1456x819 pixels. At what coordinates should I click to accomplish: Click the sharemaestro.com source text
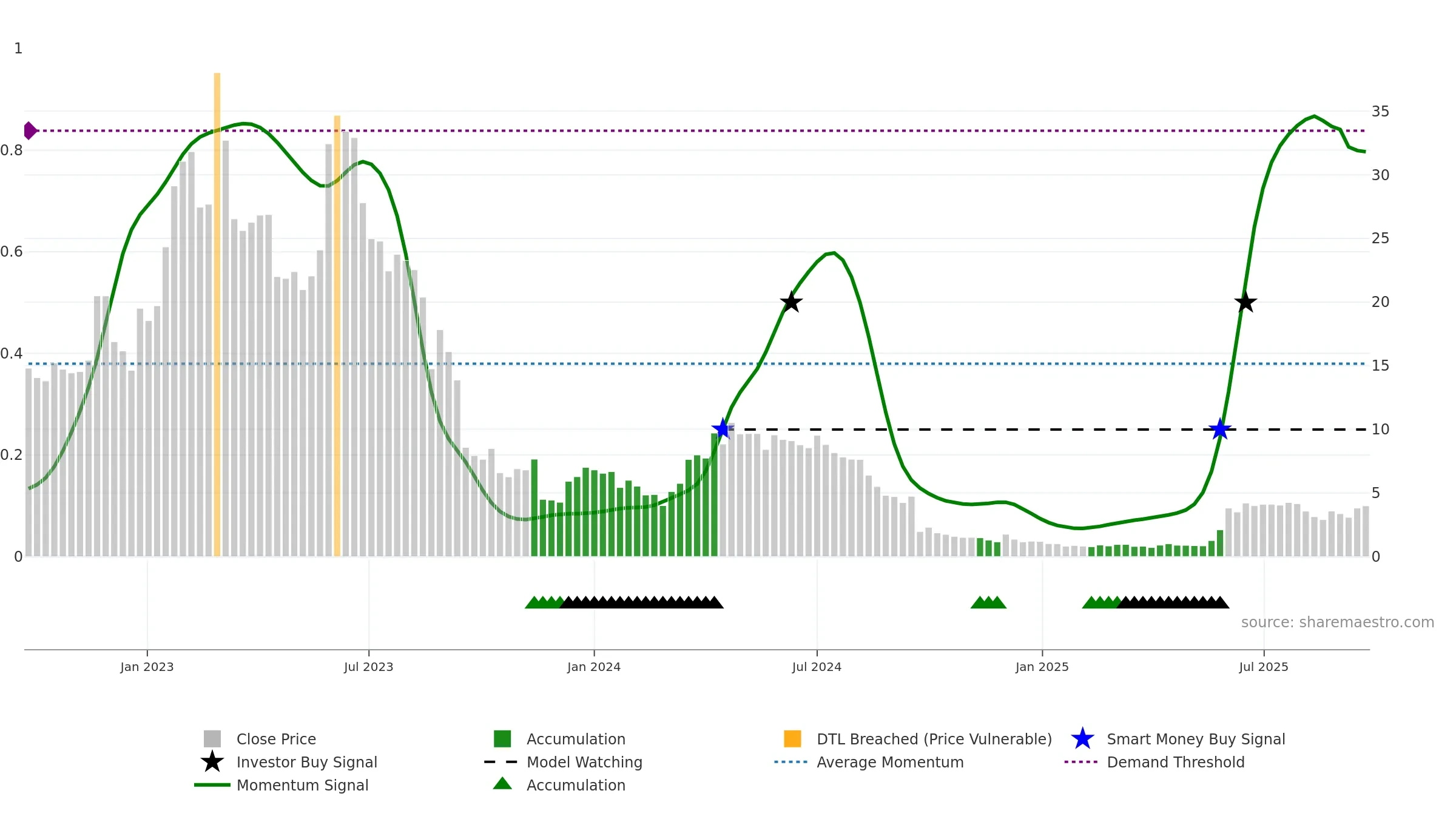click(1337, 622)
